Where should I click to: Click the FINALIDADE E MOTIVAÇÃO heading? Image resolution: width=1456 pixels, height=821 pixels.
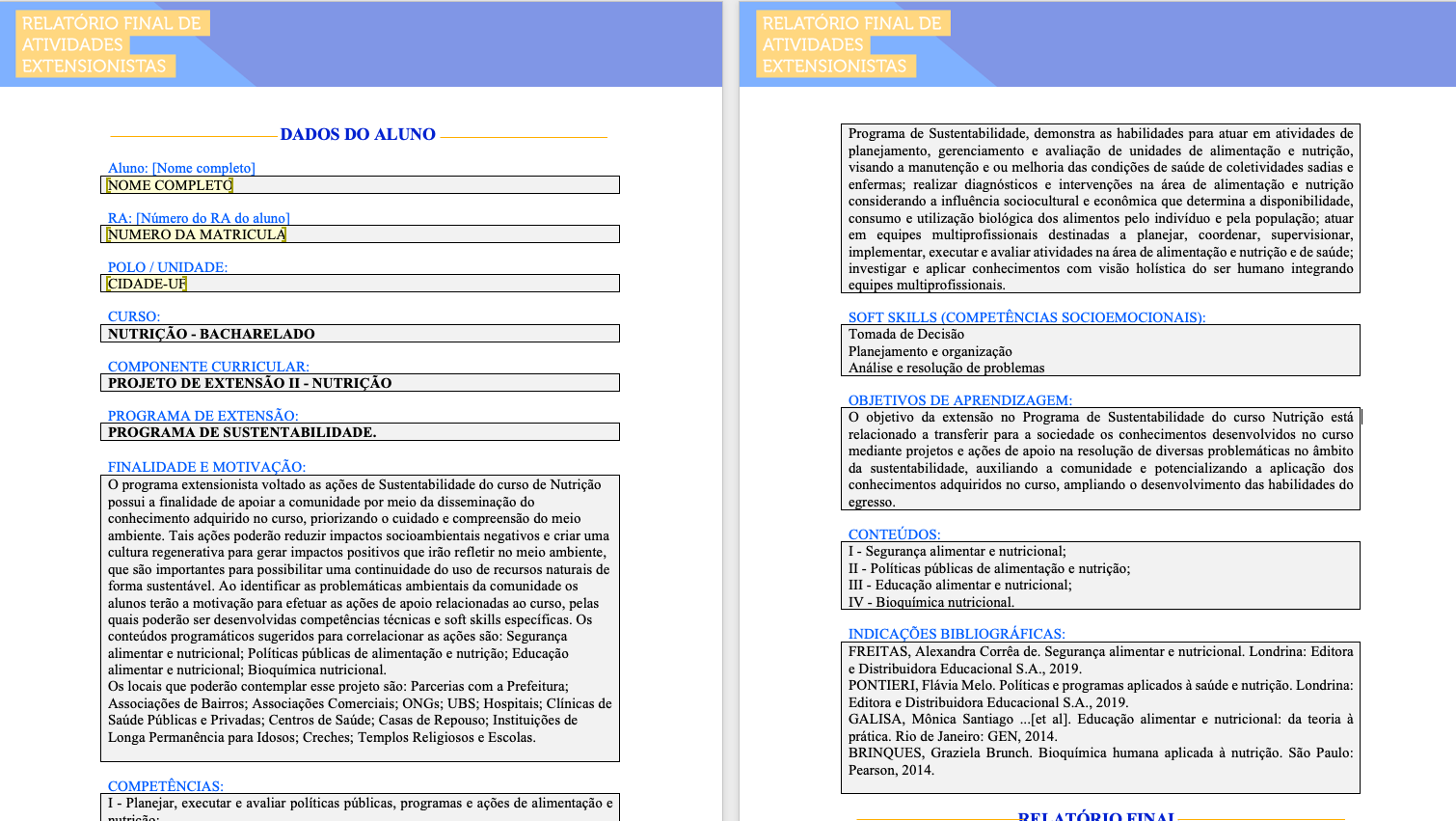pyautogui.click(x=206, y=467)
